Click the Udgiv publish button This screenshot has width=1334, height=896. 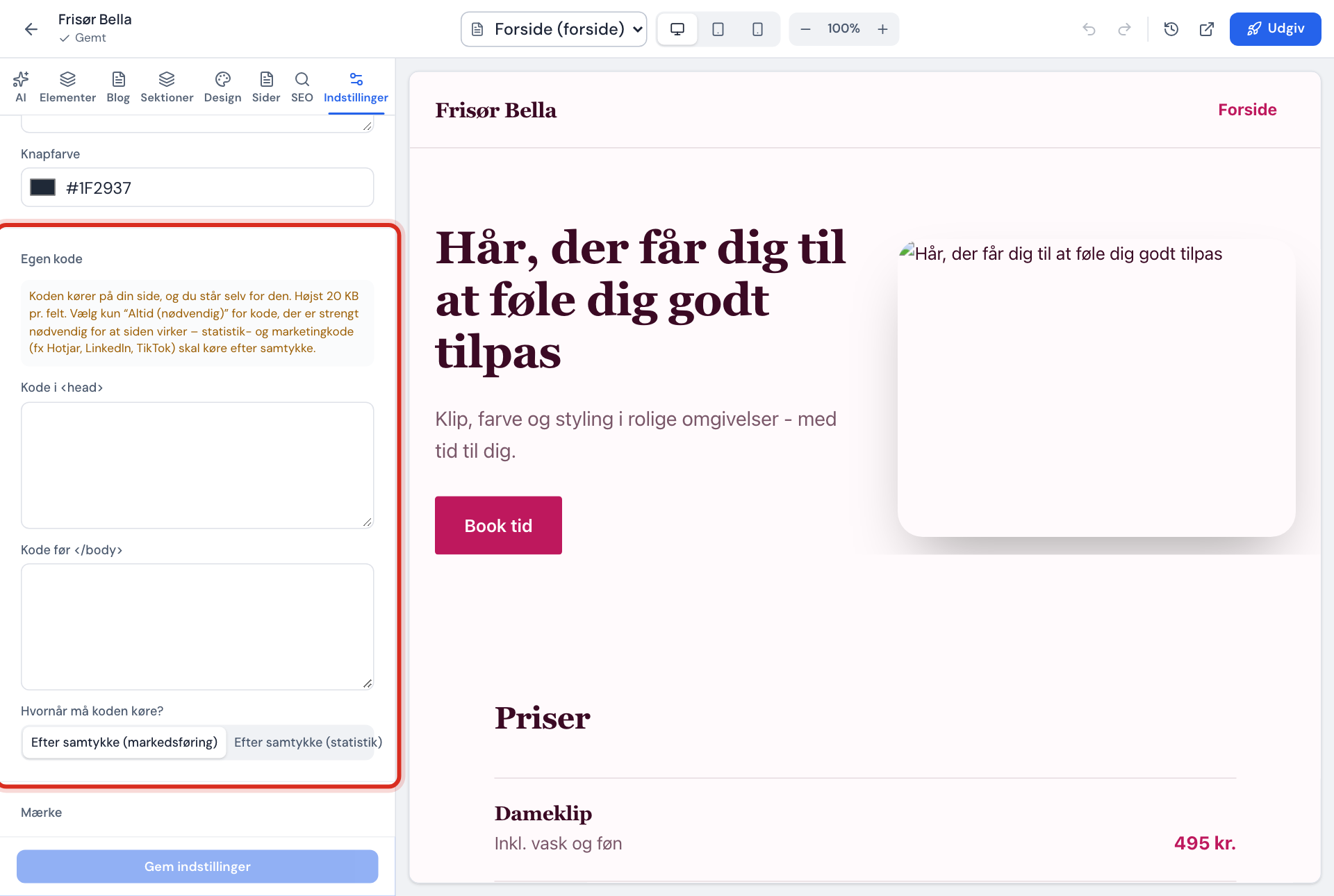1275,29
